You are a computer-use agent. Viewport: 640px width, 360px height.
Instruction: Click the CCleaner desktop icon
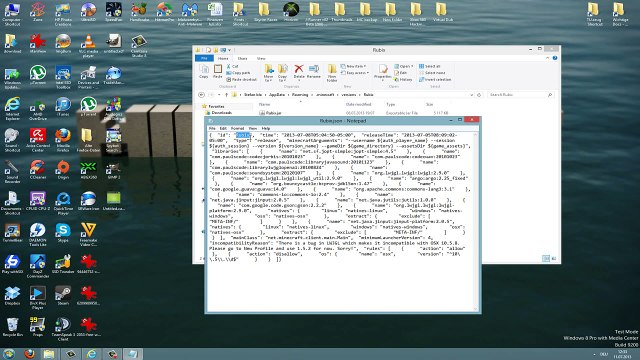38,170
